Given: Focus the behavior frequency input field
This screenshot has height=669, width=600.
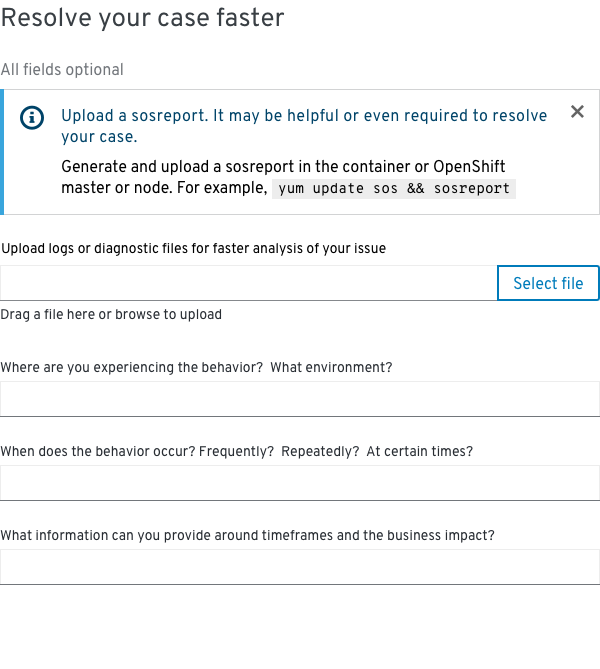Looking at the screenshot, I should [x=300, y=483].
